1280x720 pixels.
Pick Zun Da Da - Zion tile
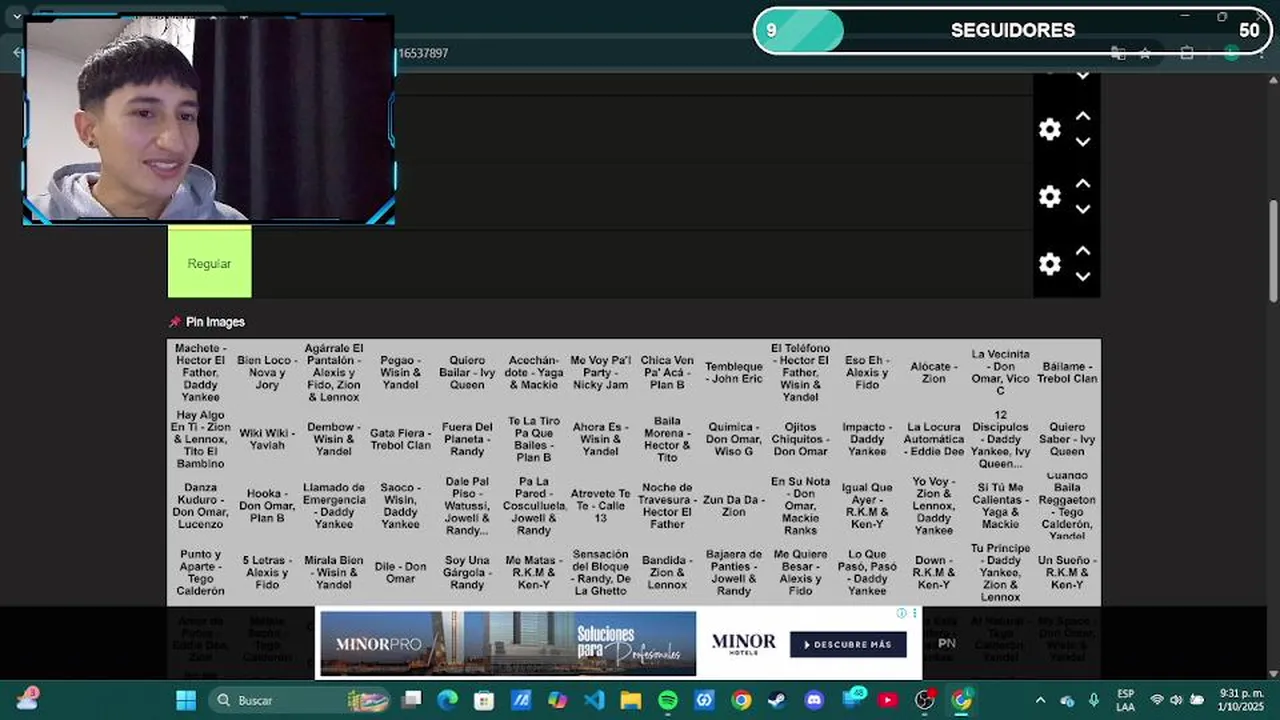pos(734,506)
